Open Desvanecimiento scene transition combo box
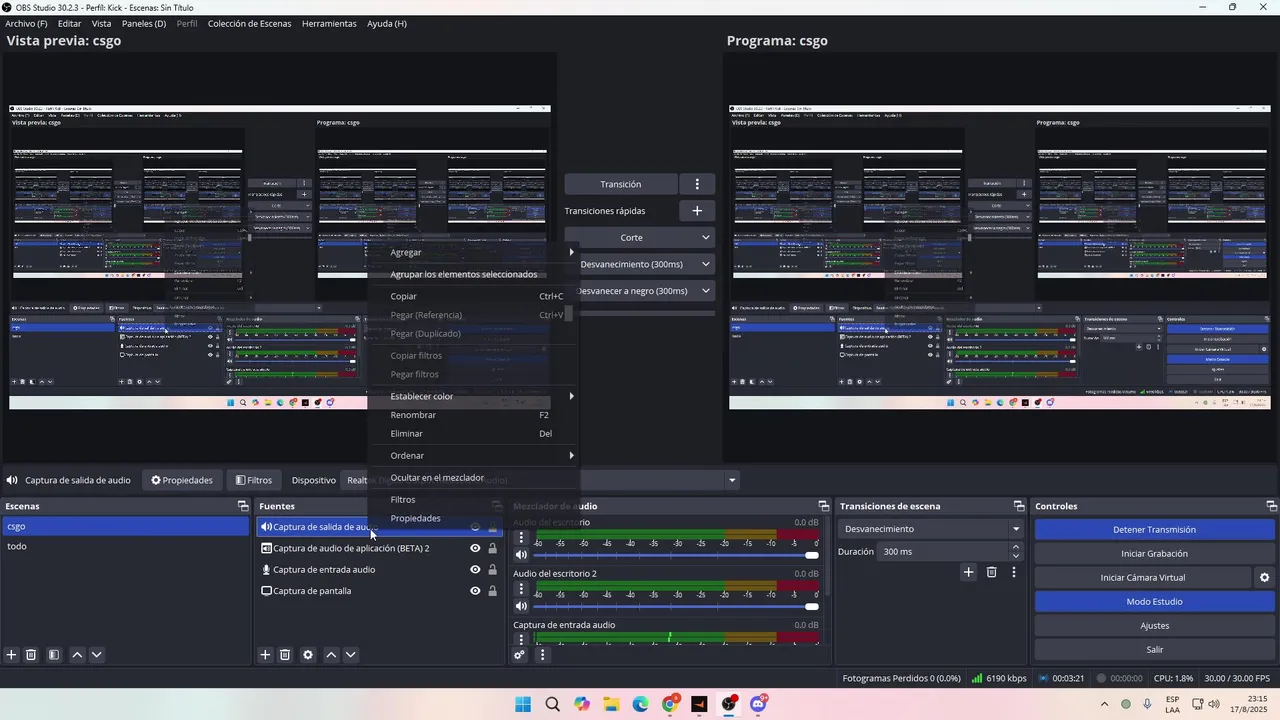Screen dimensions: 1280x720 932,529
